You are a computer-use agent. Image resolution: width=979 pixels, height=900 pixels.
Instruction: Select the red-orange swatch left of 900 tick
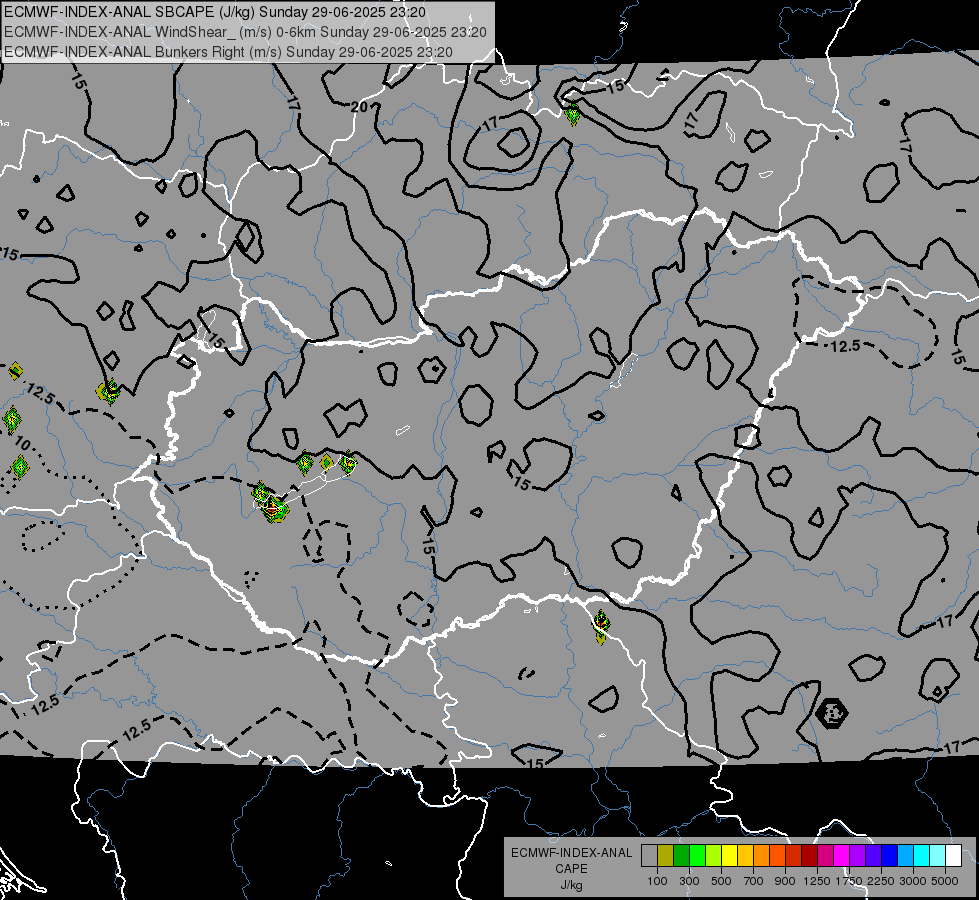point(777,855)
